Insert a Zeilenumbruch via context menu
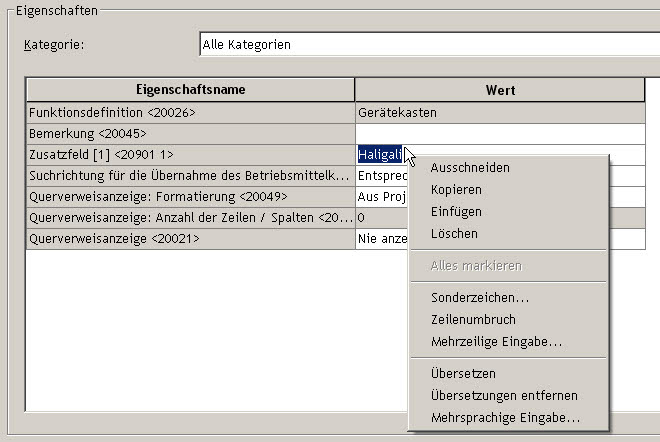Screen dimensions: 660x442 tap(473, 320)
